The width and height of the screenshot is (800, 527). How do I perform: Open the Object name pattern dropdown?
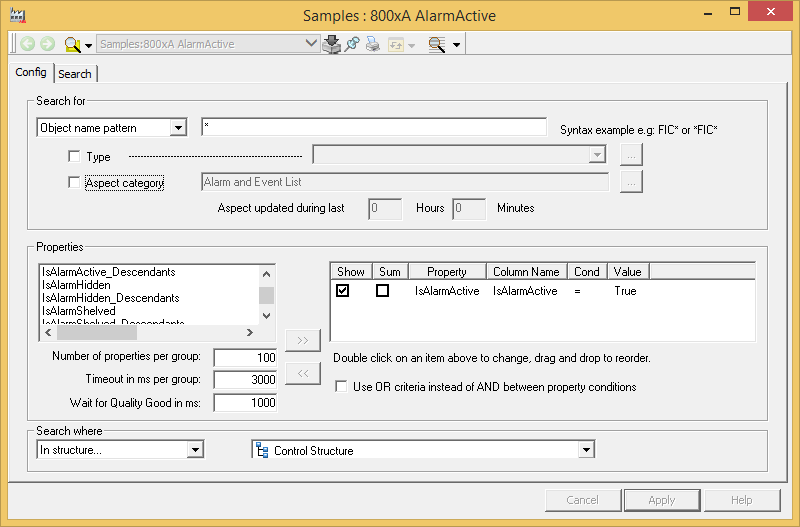tap(178, 128)
